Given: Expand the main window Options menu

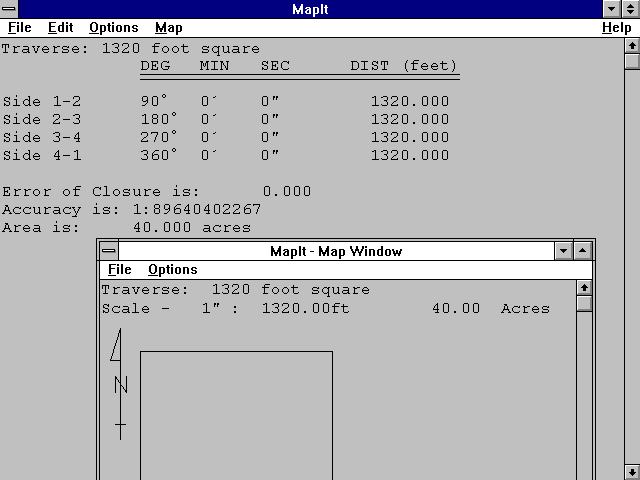Looking at the screenshot, I should tap(113, 28).
